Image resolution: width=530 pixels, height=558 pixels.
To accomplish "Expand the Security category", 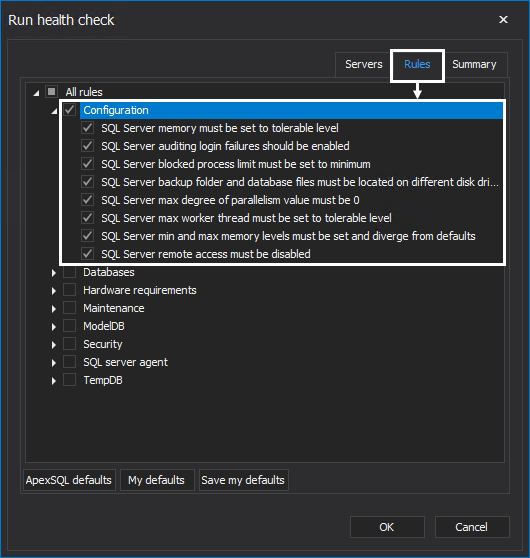I will coord(53,345).
